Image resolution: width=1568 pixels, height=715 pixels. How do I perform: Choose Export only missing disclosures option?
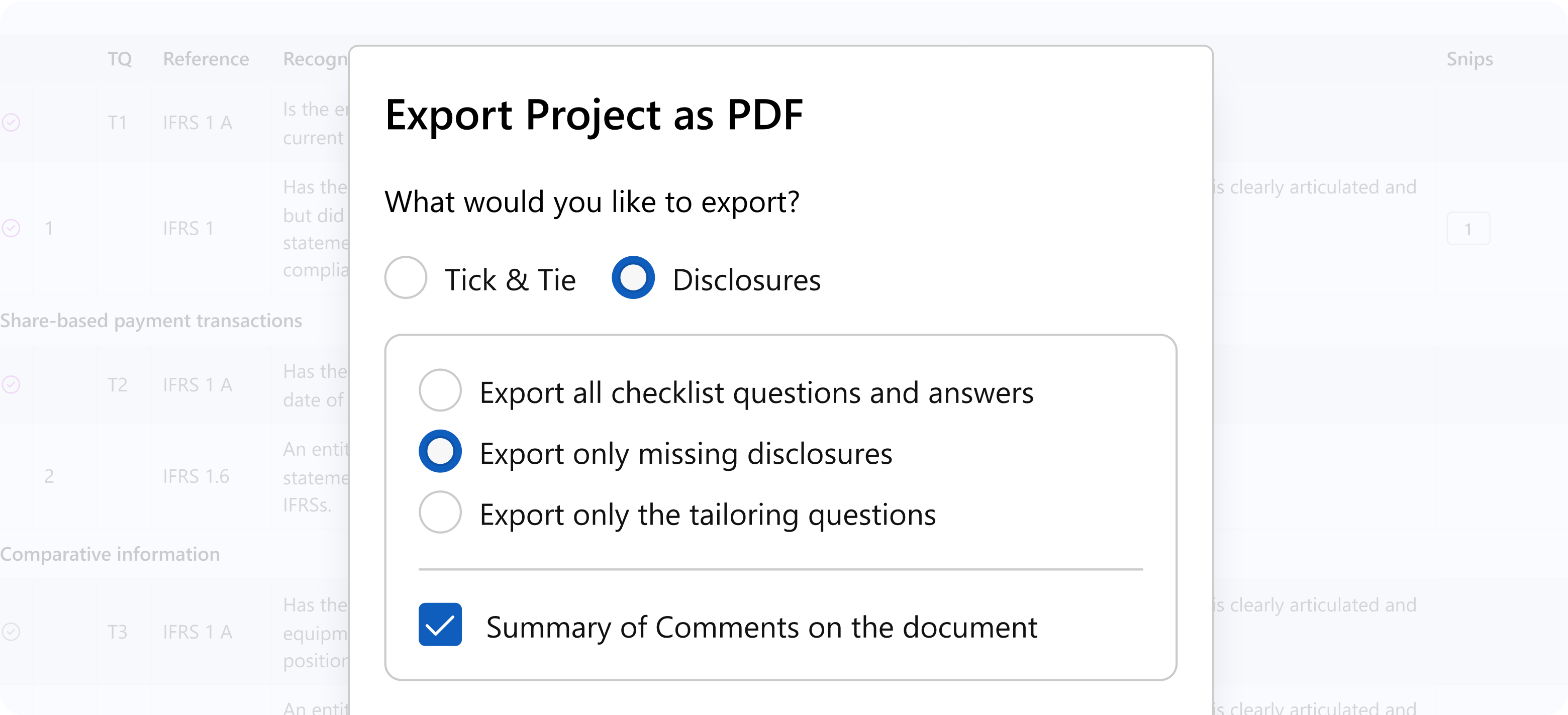tap(440, 452)
